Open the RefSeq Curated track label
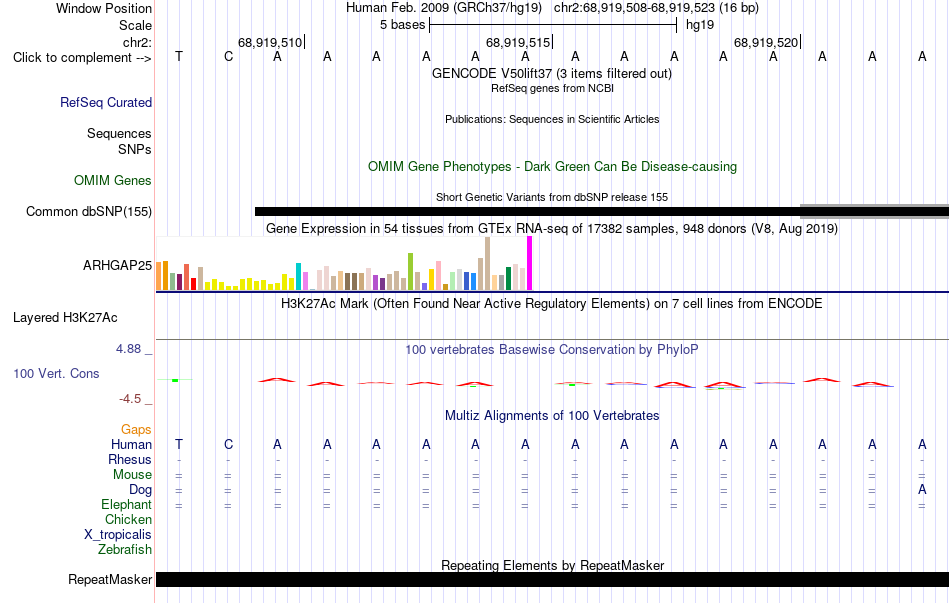950x603 pixels. [106, 102]
